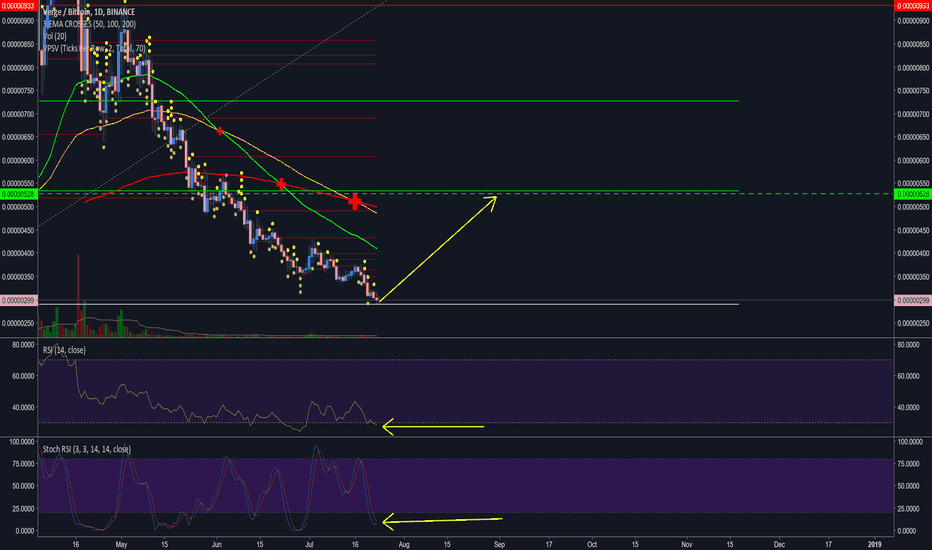Click 0.00000250 on the right price scale
This screenshot has height=550, width=932.
(x=913, y=323)
